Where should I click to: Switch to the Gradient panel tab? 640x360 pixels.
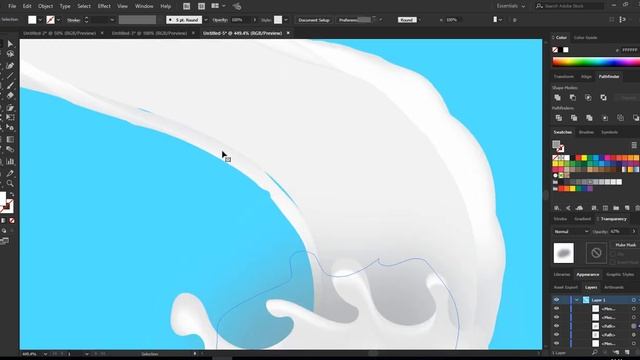pos(582,219)
